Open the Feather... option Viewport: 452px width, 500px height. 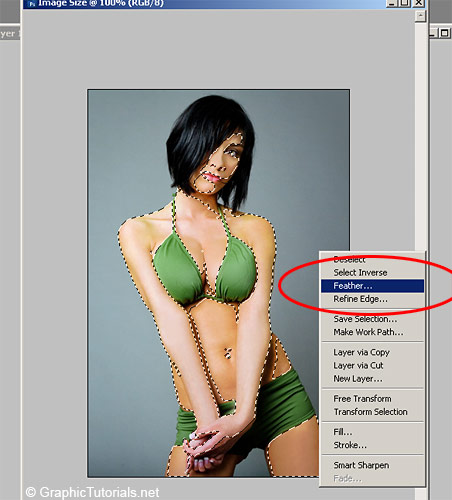point(372,286)
